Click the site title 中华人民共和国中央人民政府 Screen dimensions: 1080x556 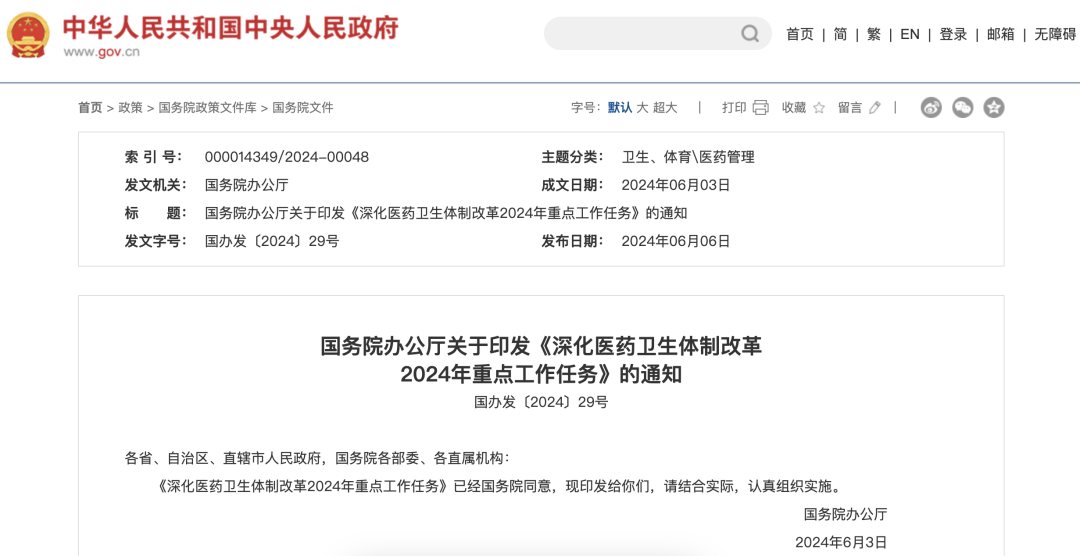pyautogui.click(x=231, y=28)
